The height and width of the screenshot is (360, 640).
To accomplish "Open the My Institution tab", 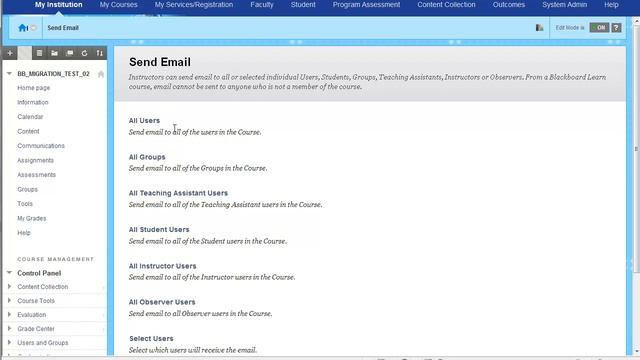I will (x=58, y=5).
